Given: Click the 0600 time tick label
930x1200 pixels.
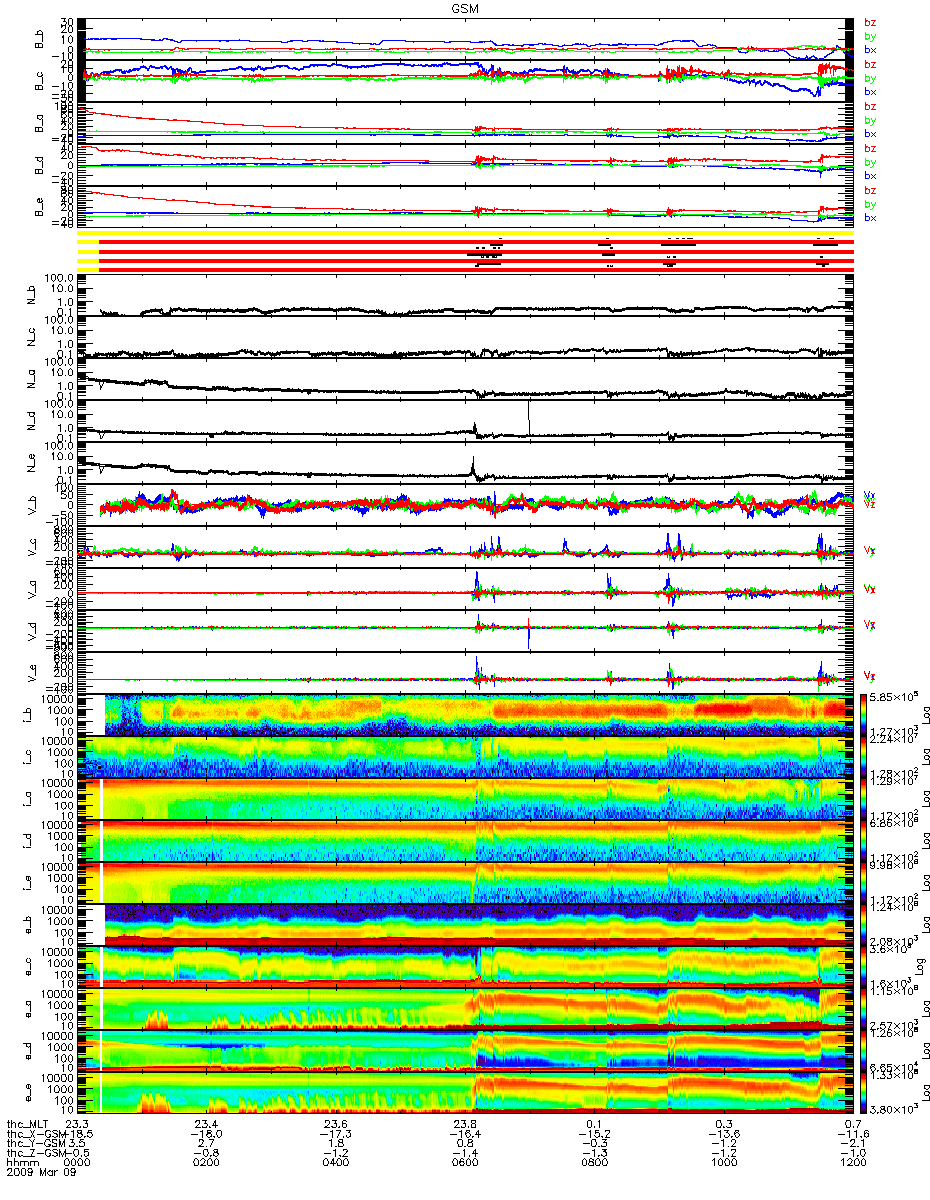Looking at the screenshot, I should tap(465, 1162).
